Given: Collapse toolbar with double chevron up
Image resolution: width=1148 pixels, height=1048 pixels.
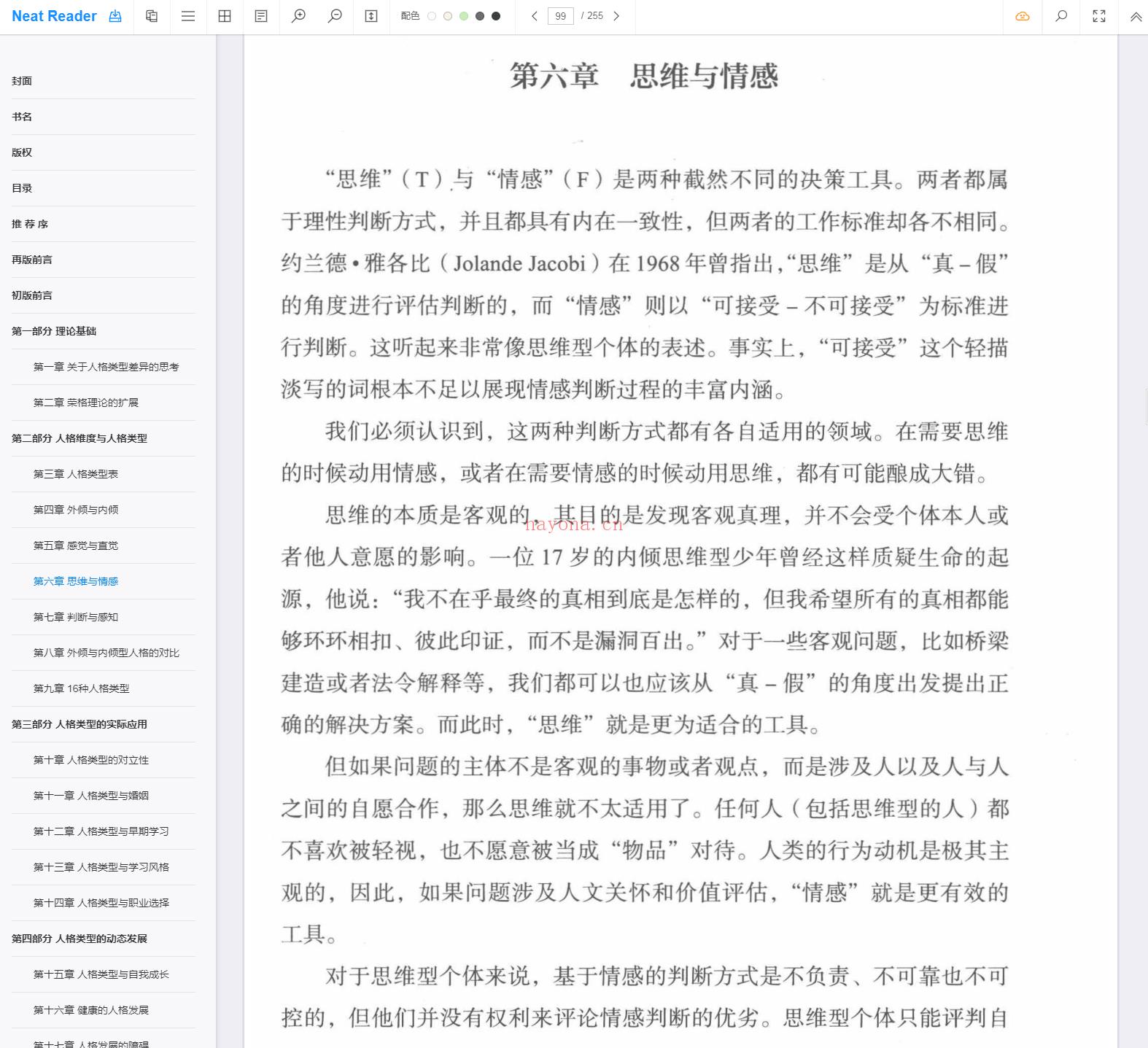Looking at the screenshot, I should [x=1136, y=17].
